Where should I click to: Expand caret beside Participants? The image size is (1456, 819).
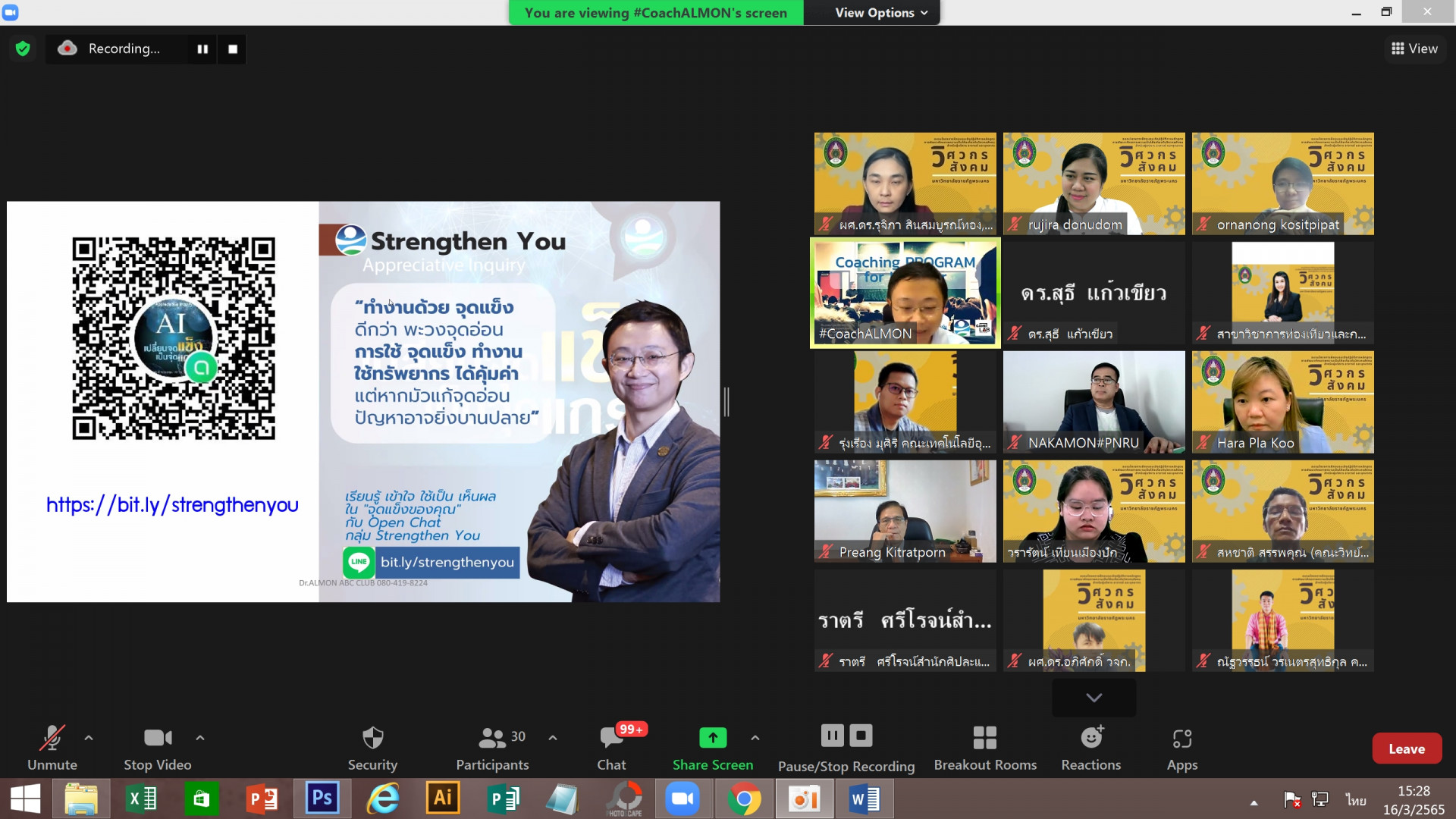[553, 737]
